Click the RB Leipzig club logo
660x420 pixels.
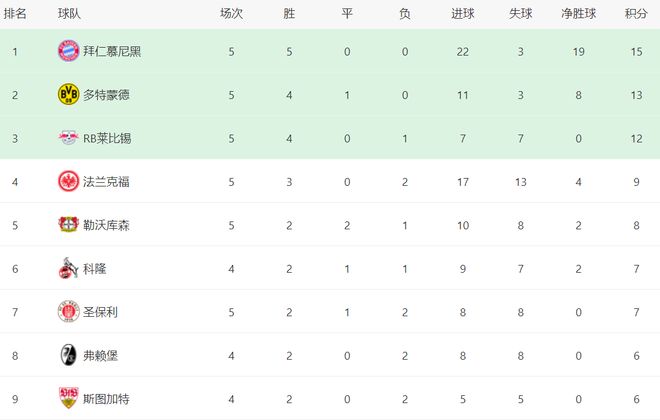point(68,137)
